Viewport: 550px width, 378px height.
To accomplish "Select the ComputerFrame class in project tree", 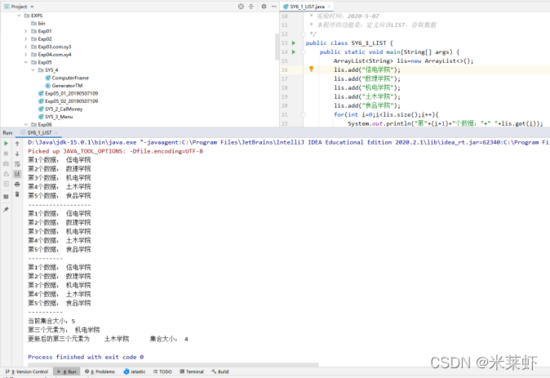I will pyautogui.click(x=67, y=77).
